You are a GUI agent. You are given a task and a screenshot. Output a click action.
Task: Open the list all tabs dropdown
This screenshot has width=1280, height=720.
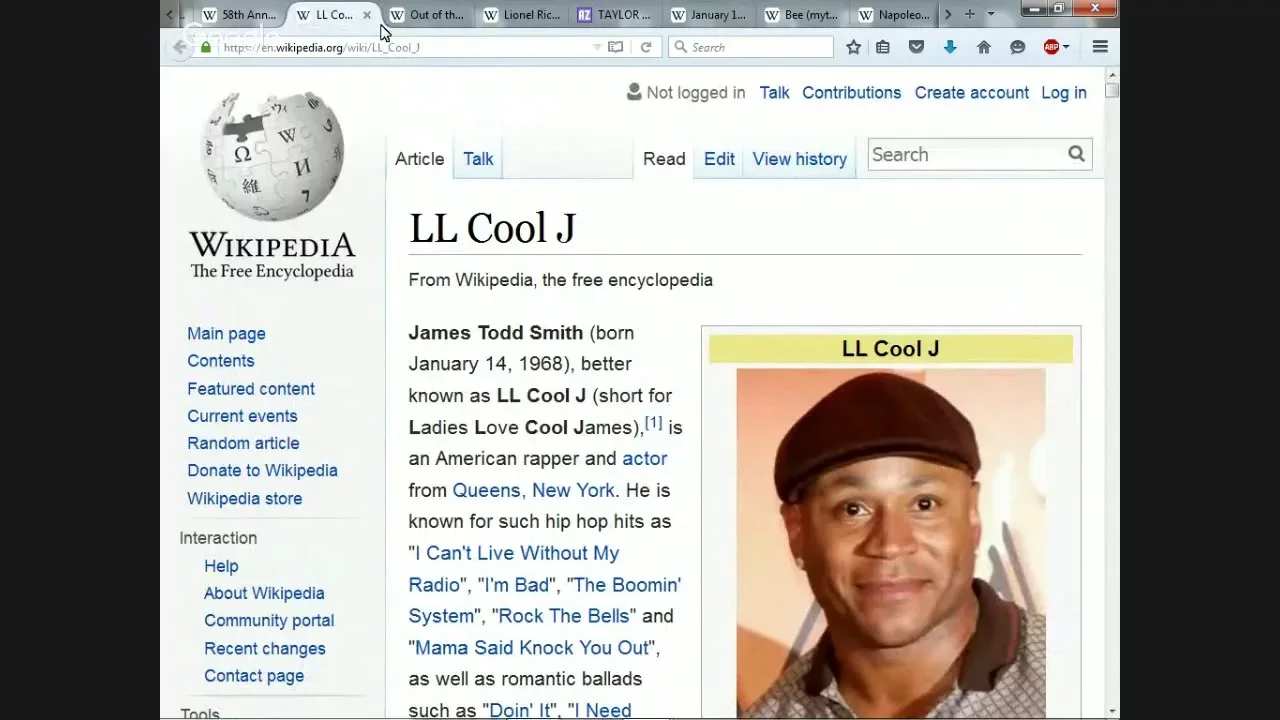[991, 14]
